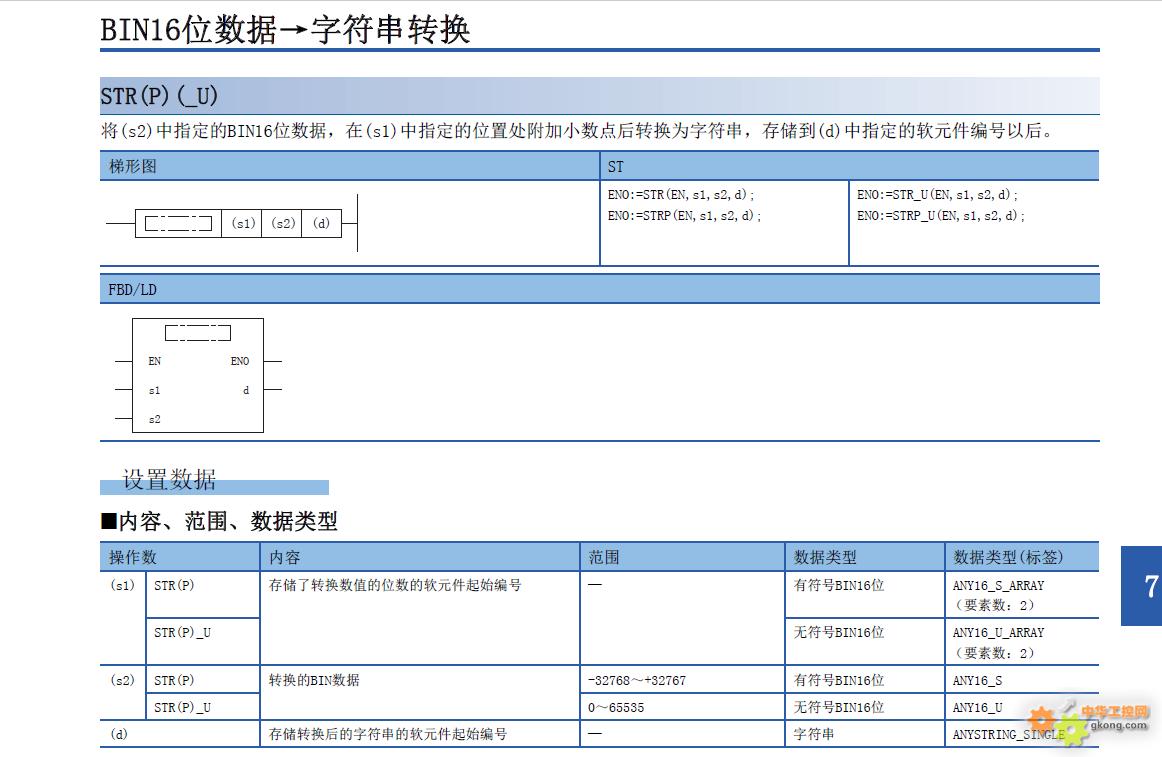The height and width of the screenshot is (757, 1162).
Task: Select the "s2" input label in the FBD block
Action: pyautogui.click(x=154, y=419)
